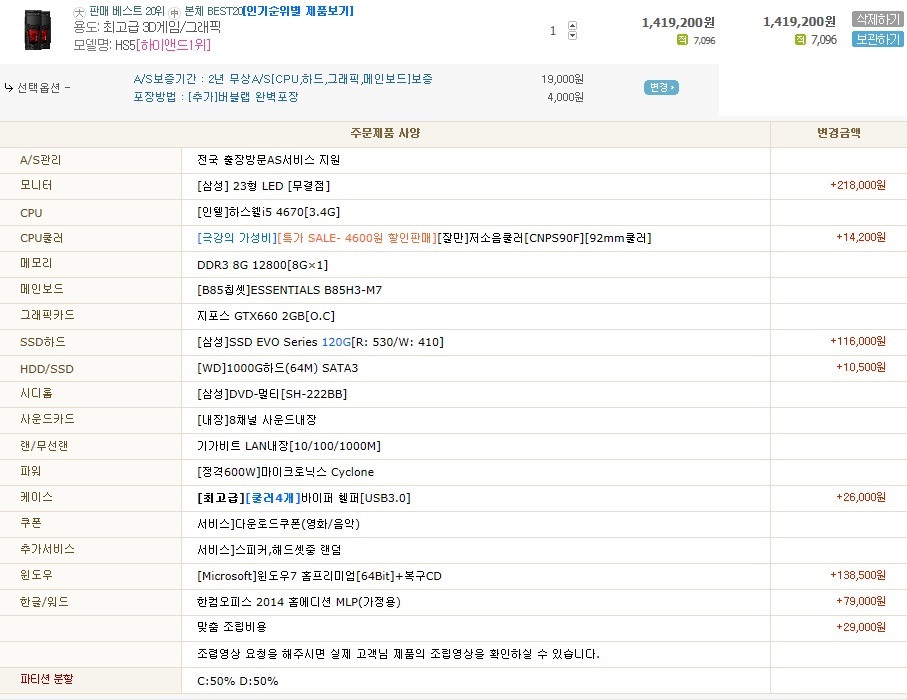907x700 pixels.
Task: Select the 윈도우7 홈프리미엄 64Bit entry
Action: 319,576
